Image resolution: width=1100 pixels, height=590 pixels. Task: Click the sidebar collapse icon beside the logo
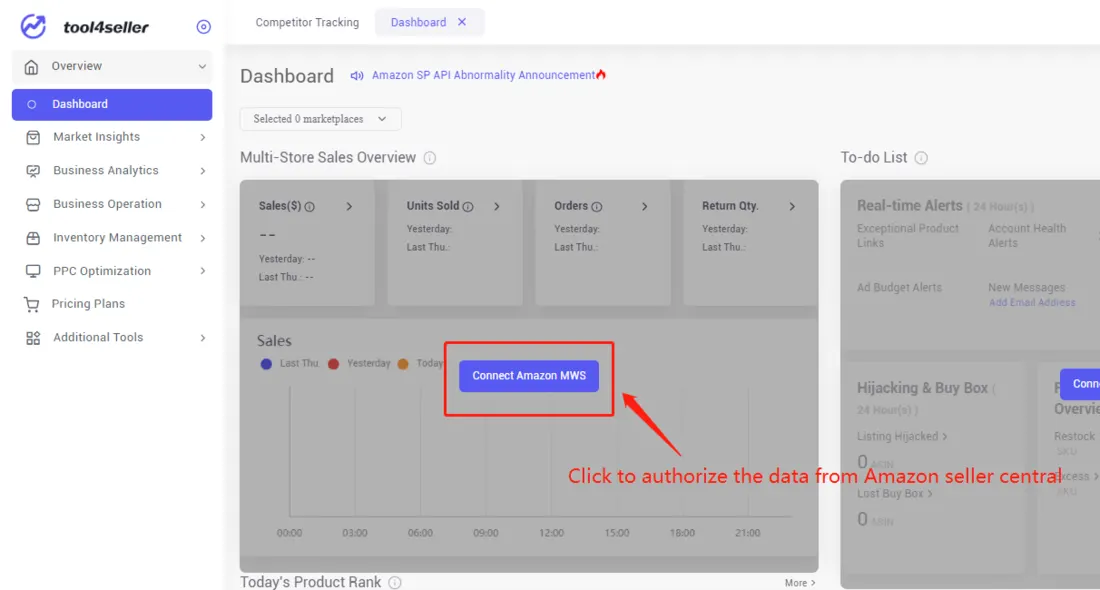pyautogui.click(x=204, y=26)
